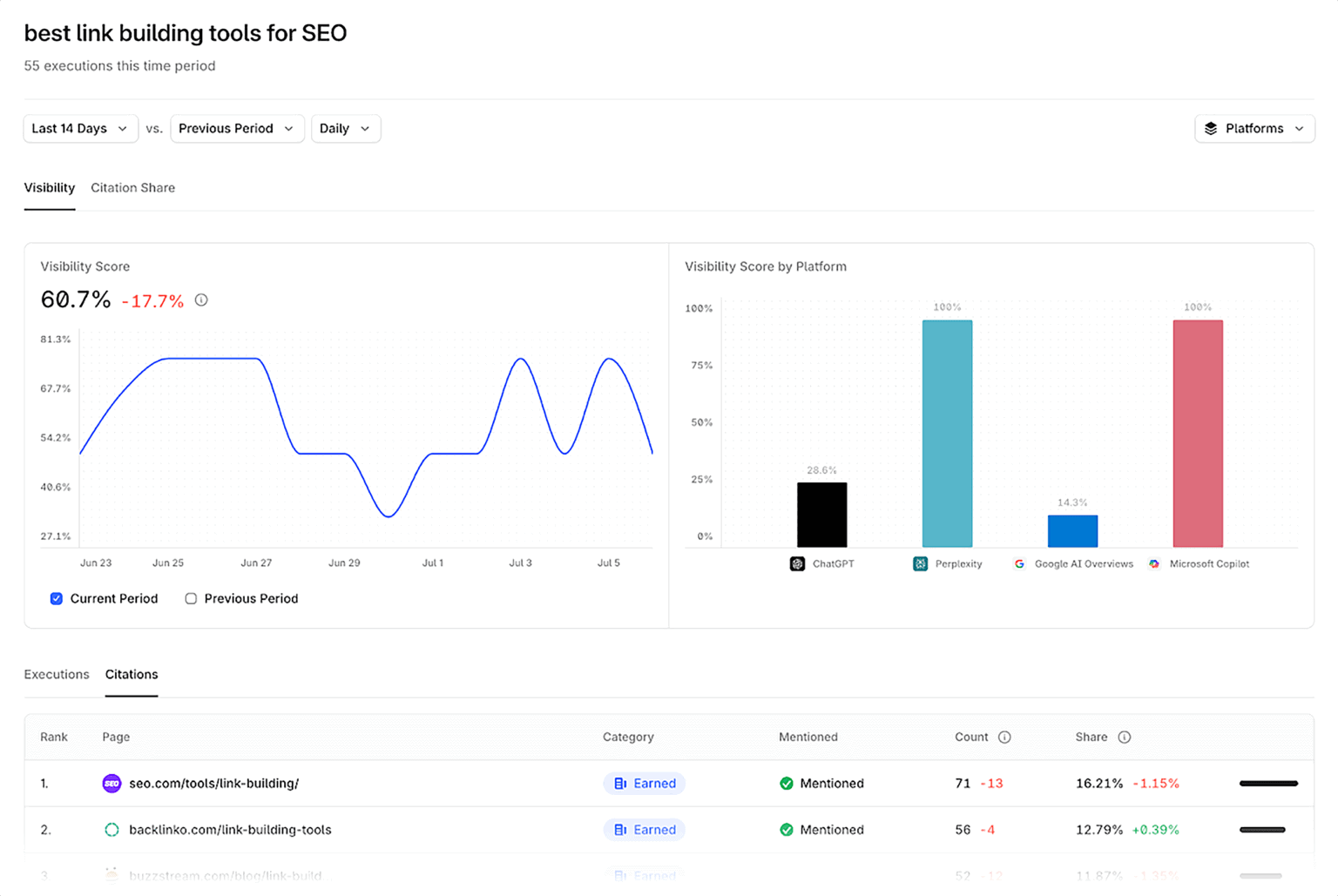Switch to the Executions tab
This screenshot has height=896, width=1338.
(x=56, y=674)
